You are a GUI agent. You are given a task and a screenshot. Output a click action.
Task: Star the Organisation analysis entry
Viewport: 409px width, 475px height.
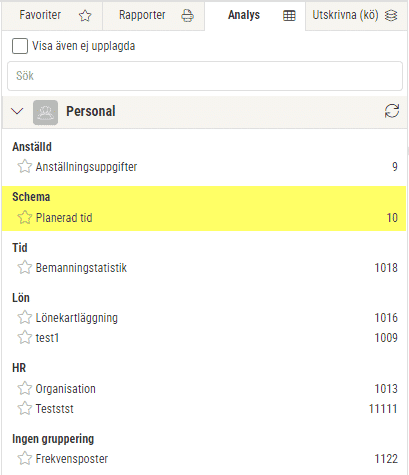24,388
